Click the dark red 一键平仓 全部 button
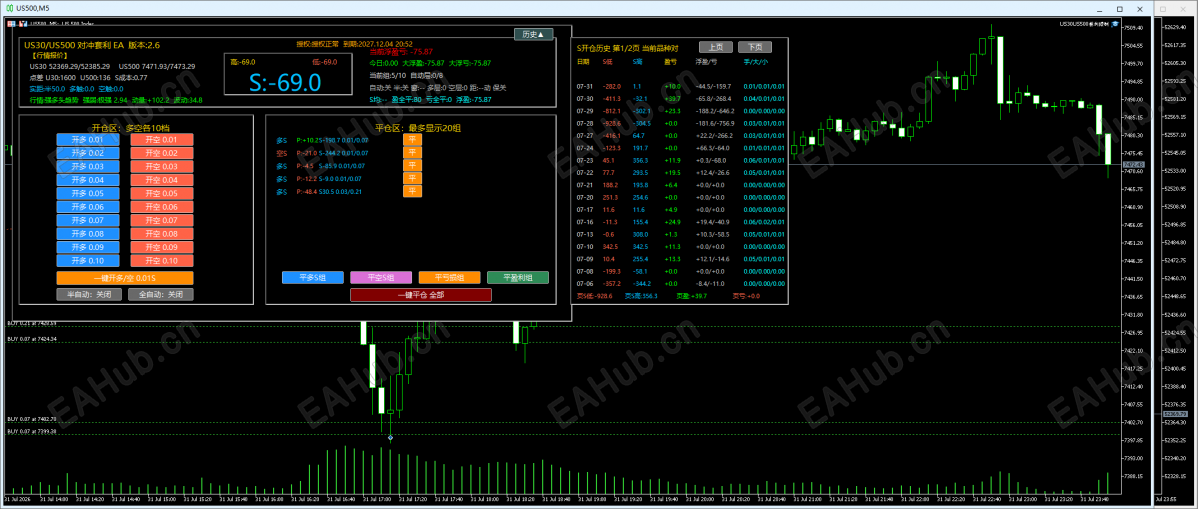Screen dimensions: 1198x509 click(x=421, y=295)
